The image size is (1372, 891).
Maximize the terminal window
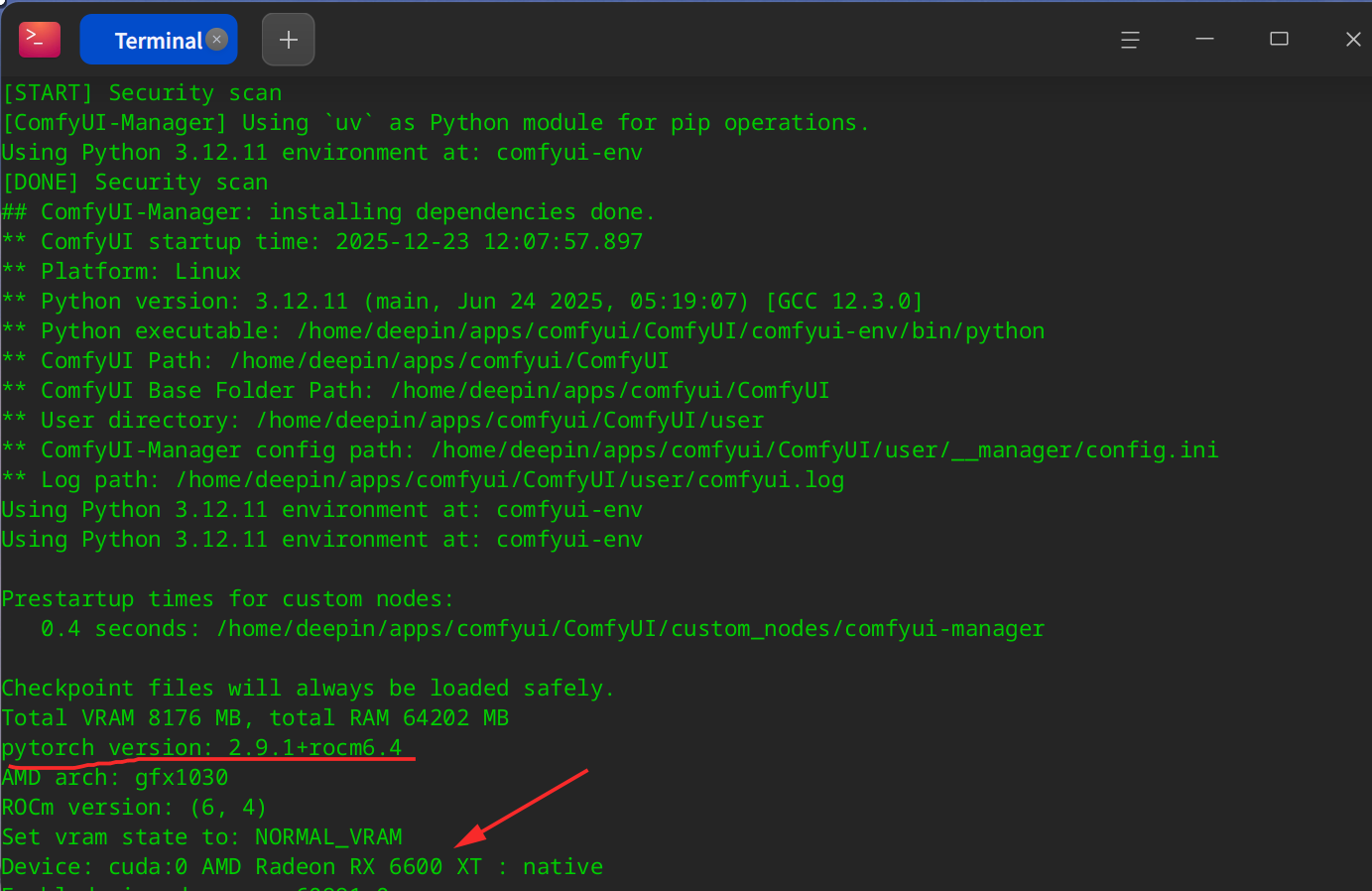point(1279,40)
